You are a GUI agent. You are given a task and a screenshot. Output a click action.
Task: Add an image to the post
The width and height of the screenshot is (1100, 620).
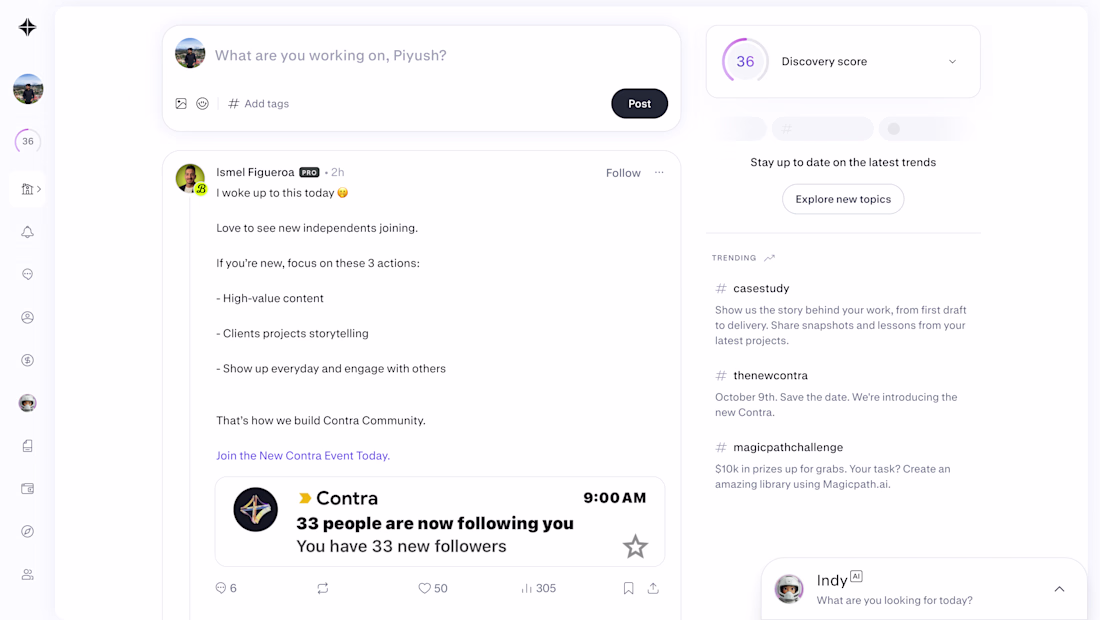(181, 104)
